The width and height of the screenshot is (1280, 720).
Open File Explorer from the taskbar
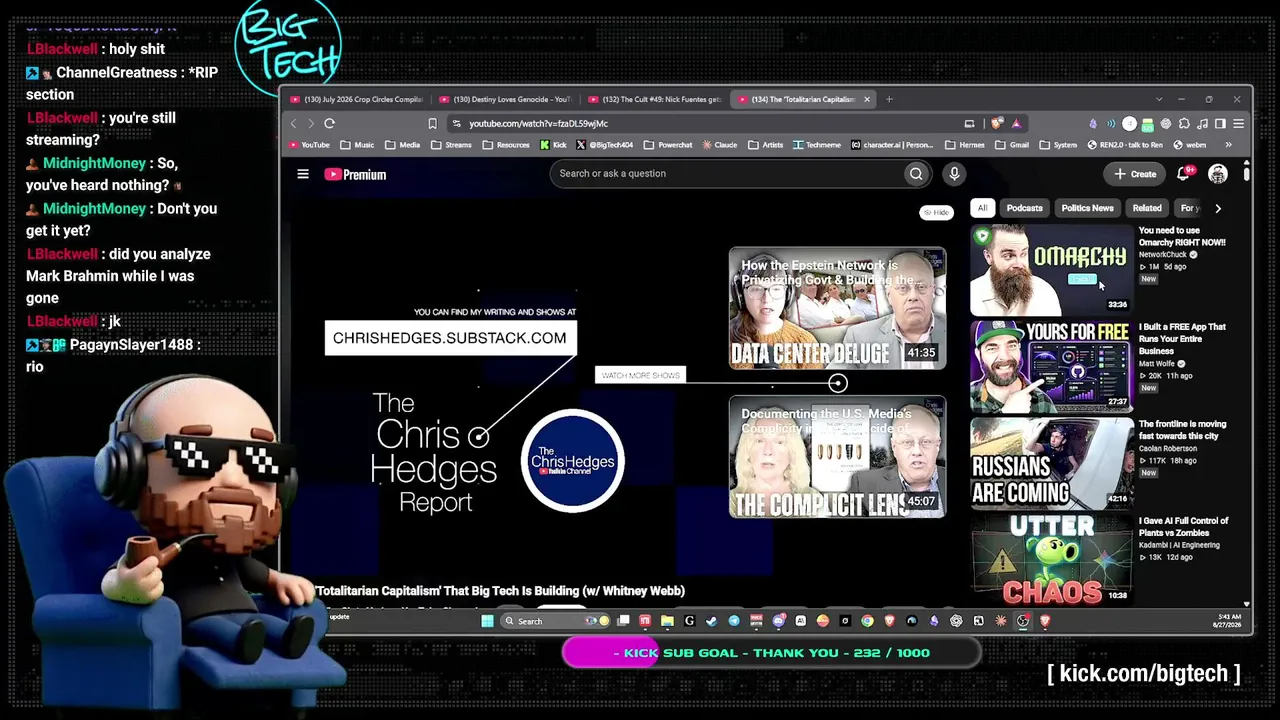click(x=667, y=621)
